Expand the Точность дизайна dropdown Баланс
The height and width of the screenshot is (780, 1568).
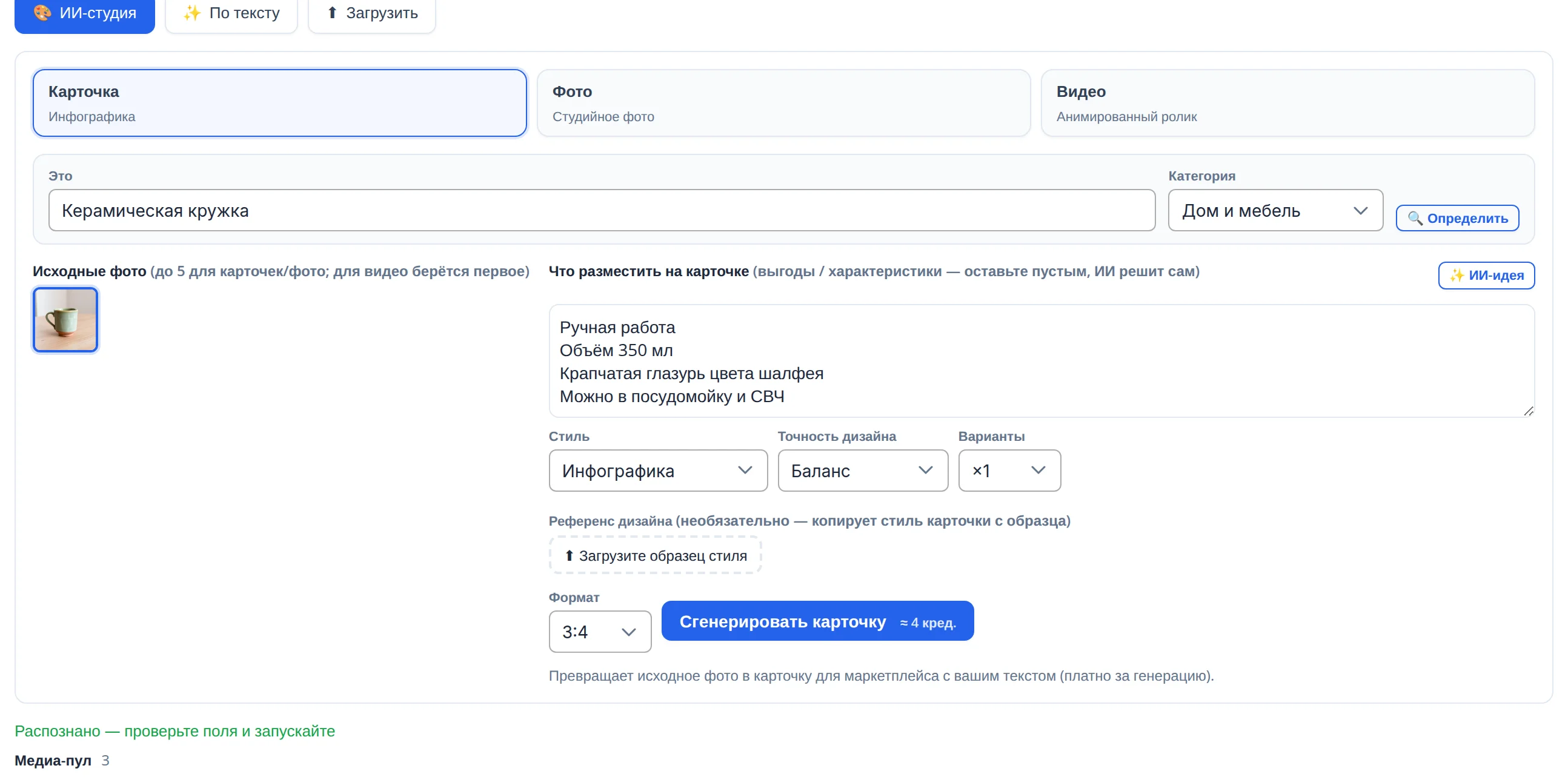click(x=863, y=471)
